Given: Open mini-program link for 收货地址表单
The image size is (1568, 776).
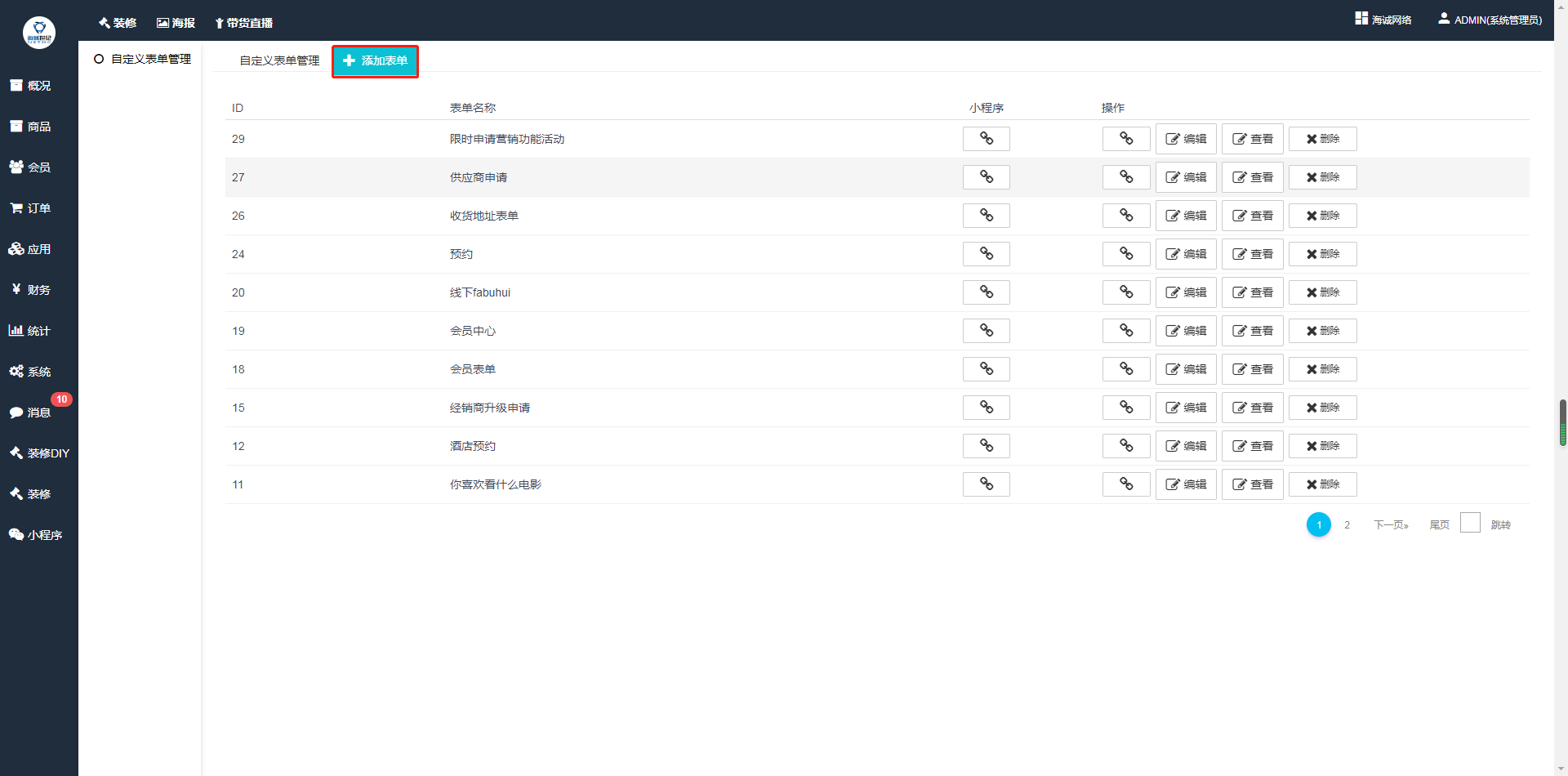Looking at the screenshot, I should (x=987, y=216).
